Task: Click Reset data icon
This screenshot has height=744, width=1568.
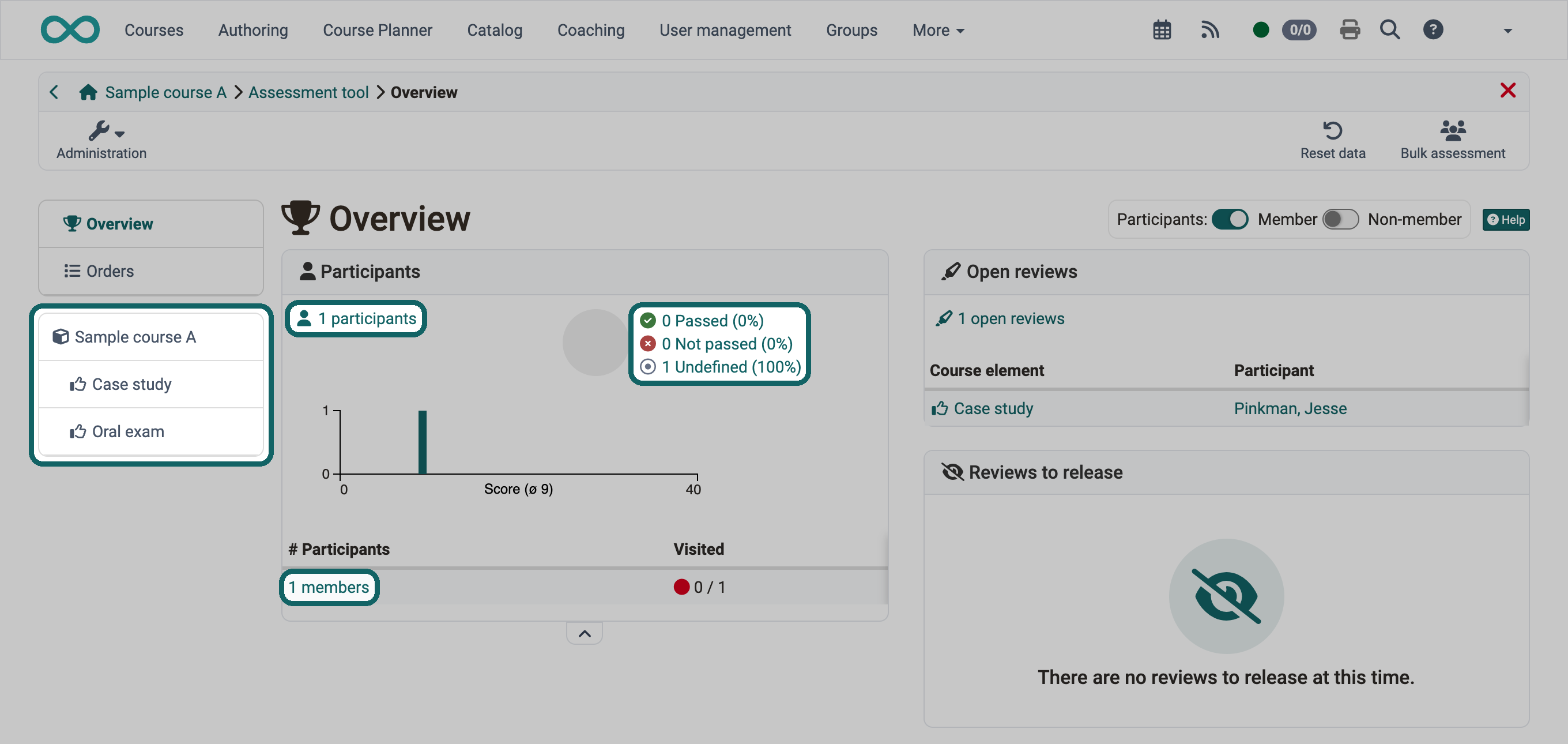Action: point(1332,140)
